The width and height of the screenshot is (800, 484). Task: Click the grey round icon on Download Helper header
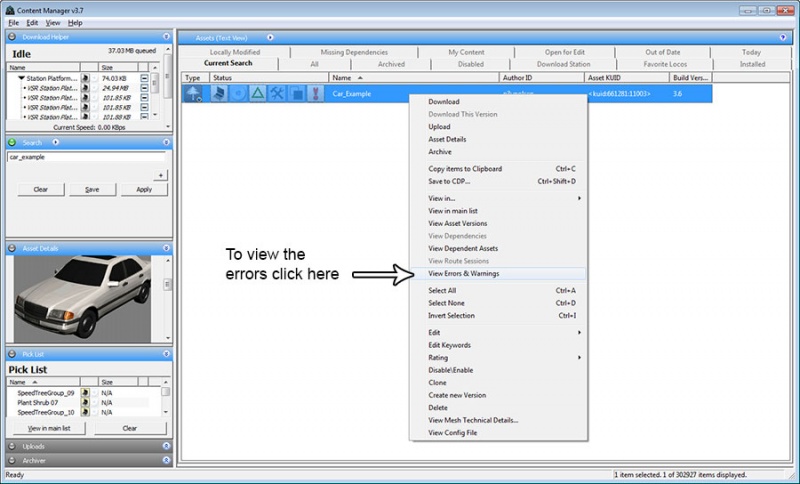(12, 37)
